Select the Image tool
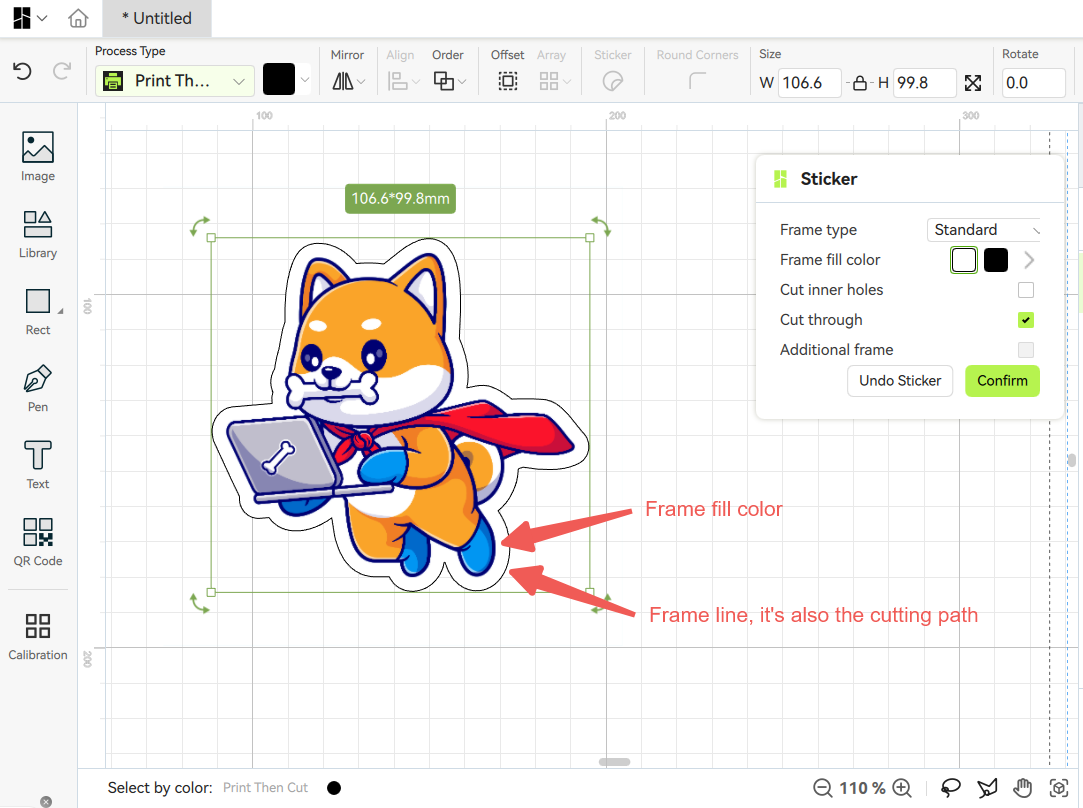 coord(38,157)
